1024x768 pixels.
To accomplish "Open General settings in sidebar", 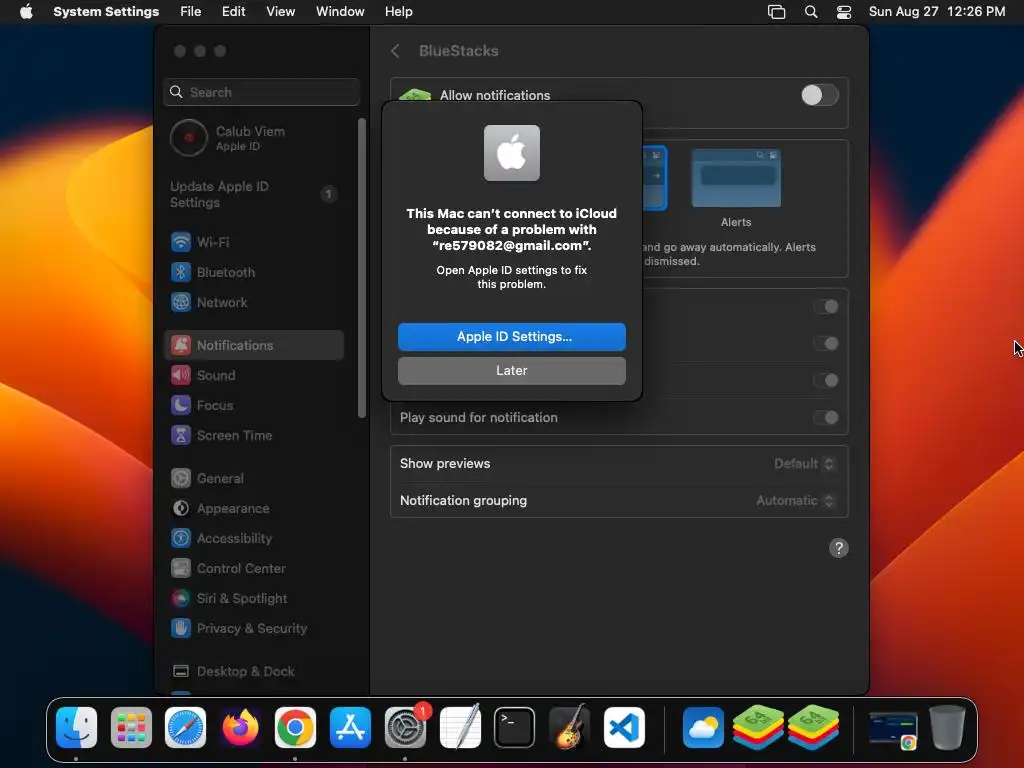I will coord(253,479).
